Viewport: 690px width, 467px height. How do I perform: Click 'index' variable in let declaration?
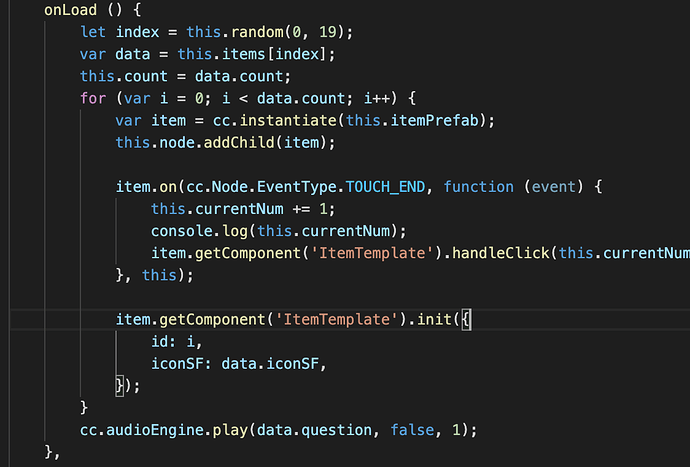click(x=137, y=32)
